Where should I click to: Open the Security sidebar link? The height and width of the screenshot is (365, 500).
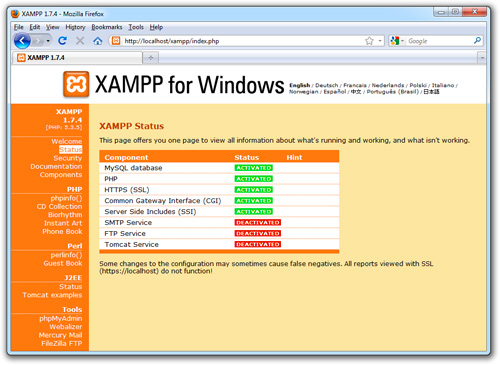pyautogui.click(x=68, y=158)
